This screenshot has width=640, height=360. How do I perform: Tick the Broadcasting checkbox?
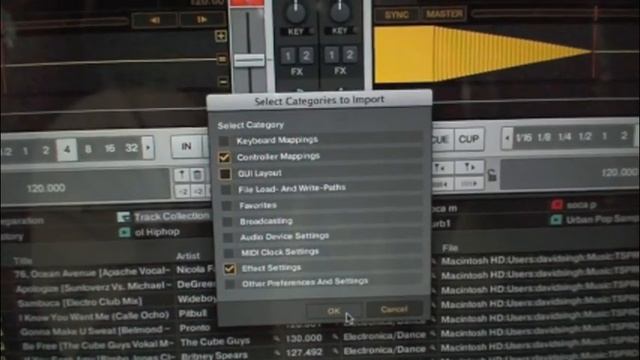(x=227, y=222)
